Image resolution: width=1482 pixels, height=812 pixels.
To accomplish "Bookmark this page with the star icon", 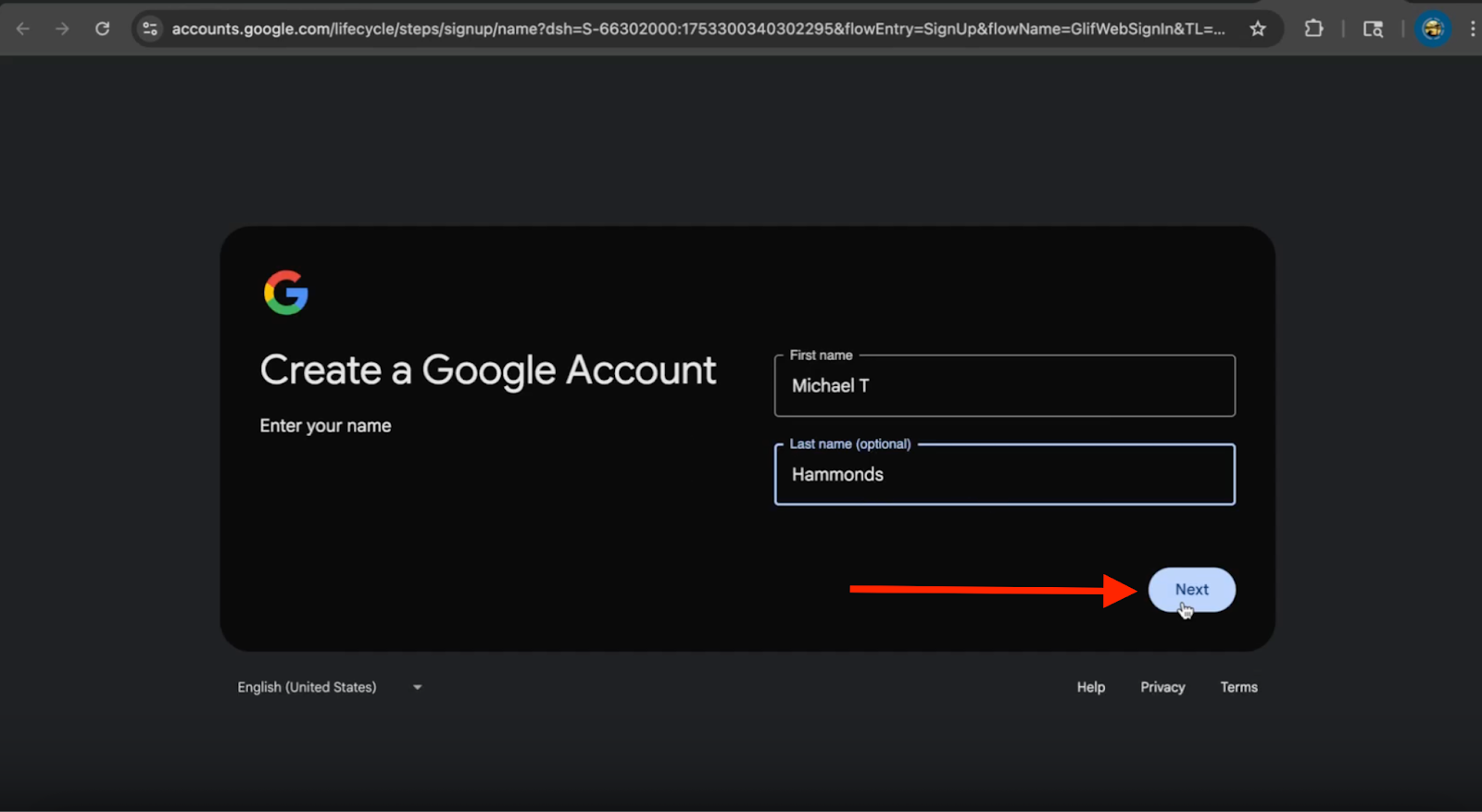I will point(1258,29).
